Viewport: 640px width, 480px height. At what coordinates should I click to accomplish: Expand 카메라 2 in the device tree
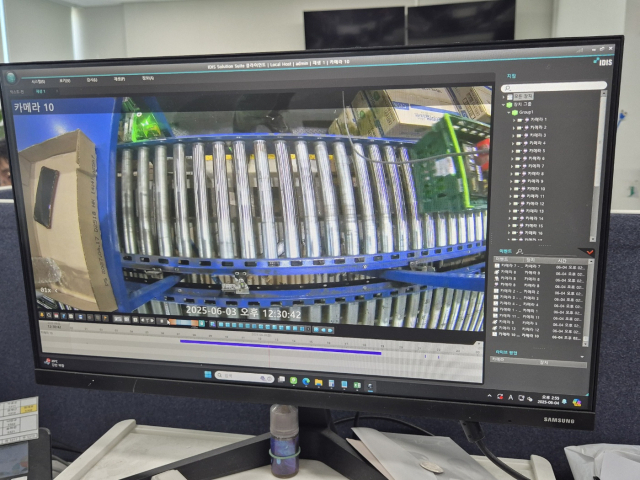pos(513,128)
